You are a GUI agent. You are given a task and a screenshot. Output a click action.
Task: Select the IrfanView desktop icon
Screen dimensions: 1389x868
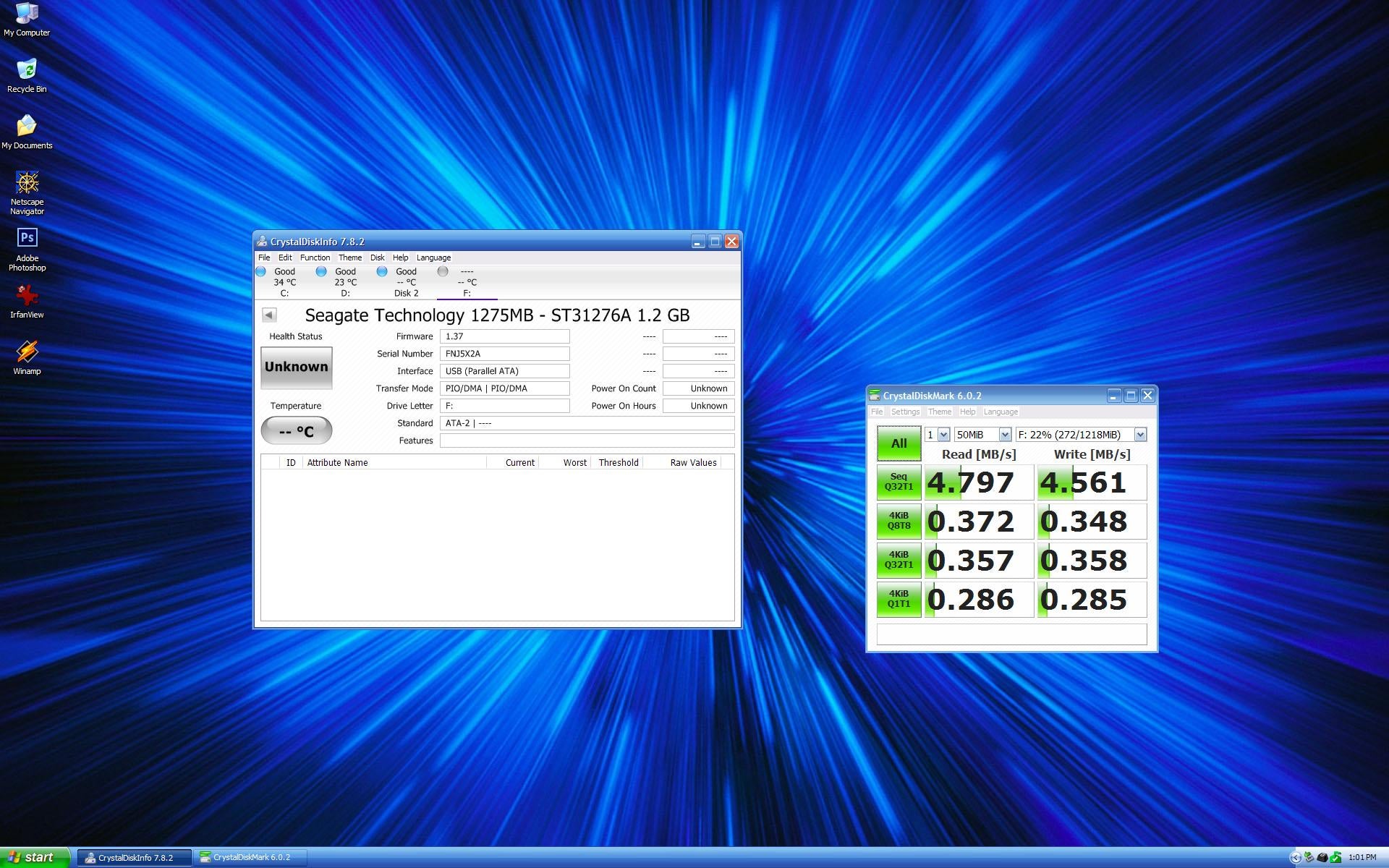pyautogui.click(x=27, y=302)
